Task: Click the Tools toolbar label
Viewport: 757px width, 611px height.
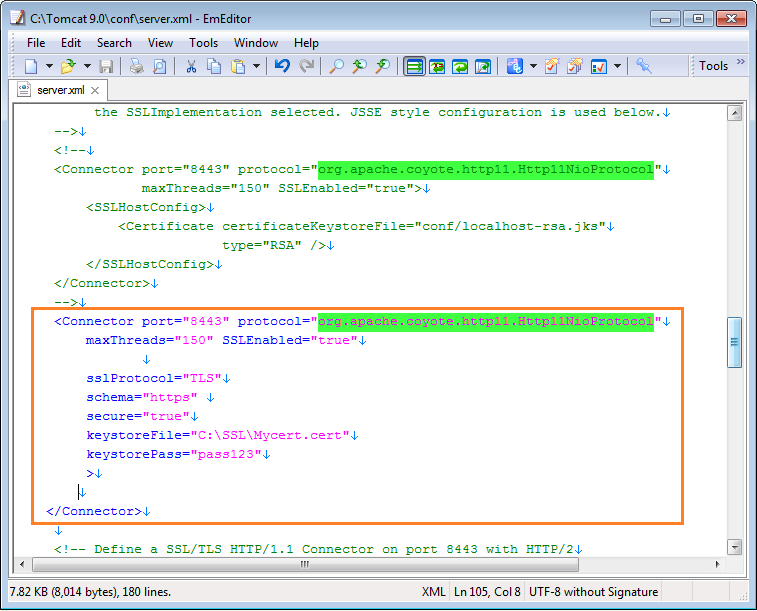Action: pyautogui.click(x=713, y=66)
